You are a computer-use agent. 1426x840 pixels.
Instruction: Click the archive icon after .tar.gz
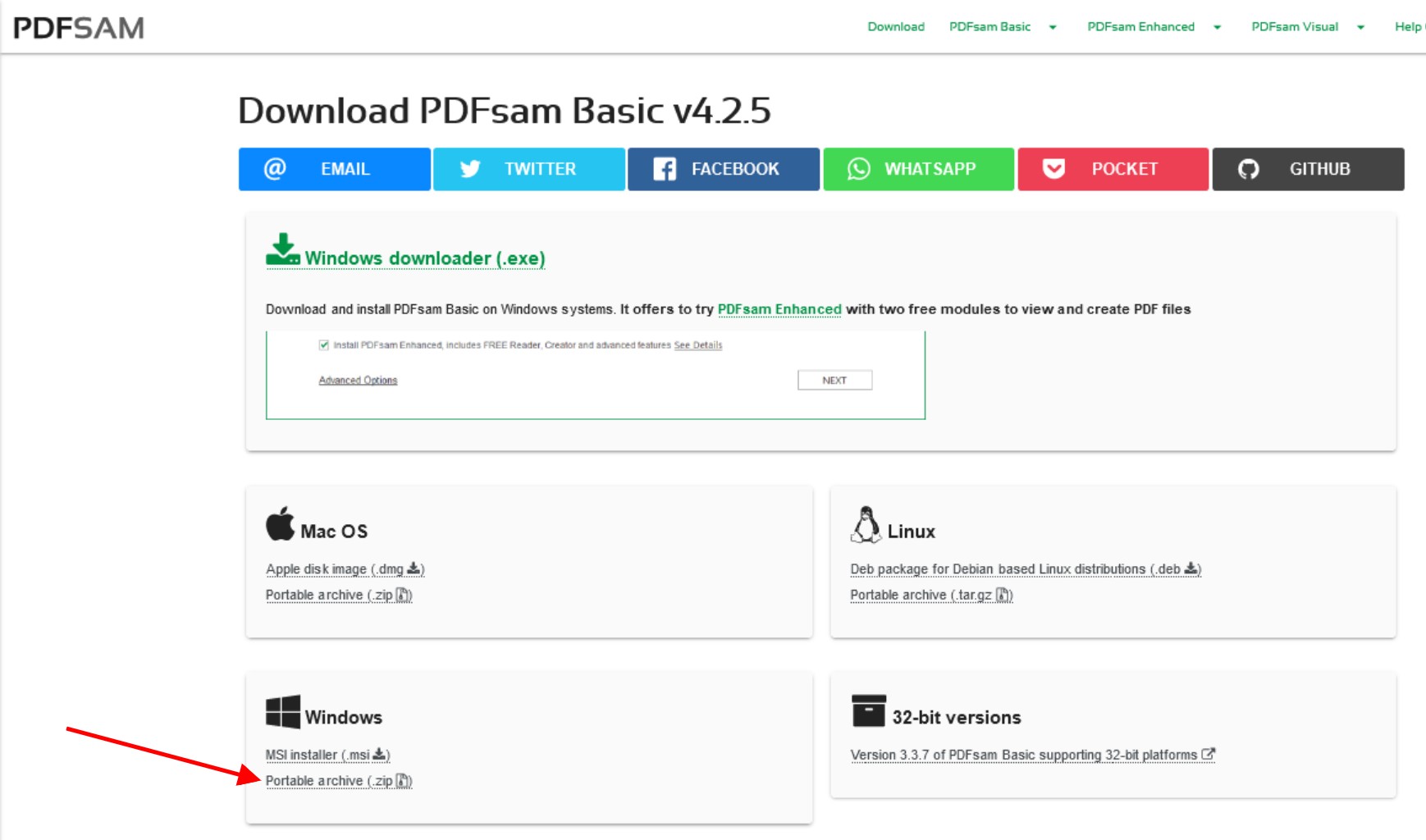1003,595
